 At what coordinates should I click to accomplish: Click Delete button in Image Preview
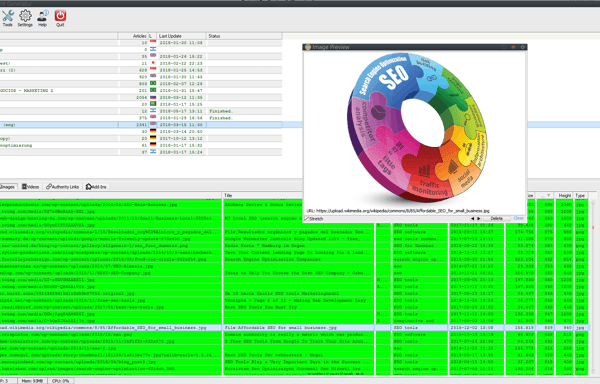coord(496,218)
